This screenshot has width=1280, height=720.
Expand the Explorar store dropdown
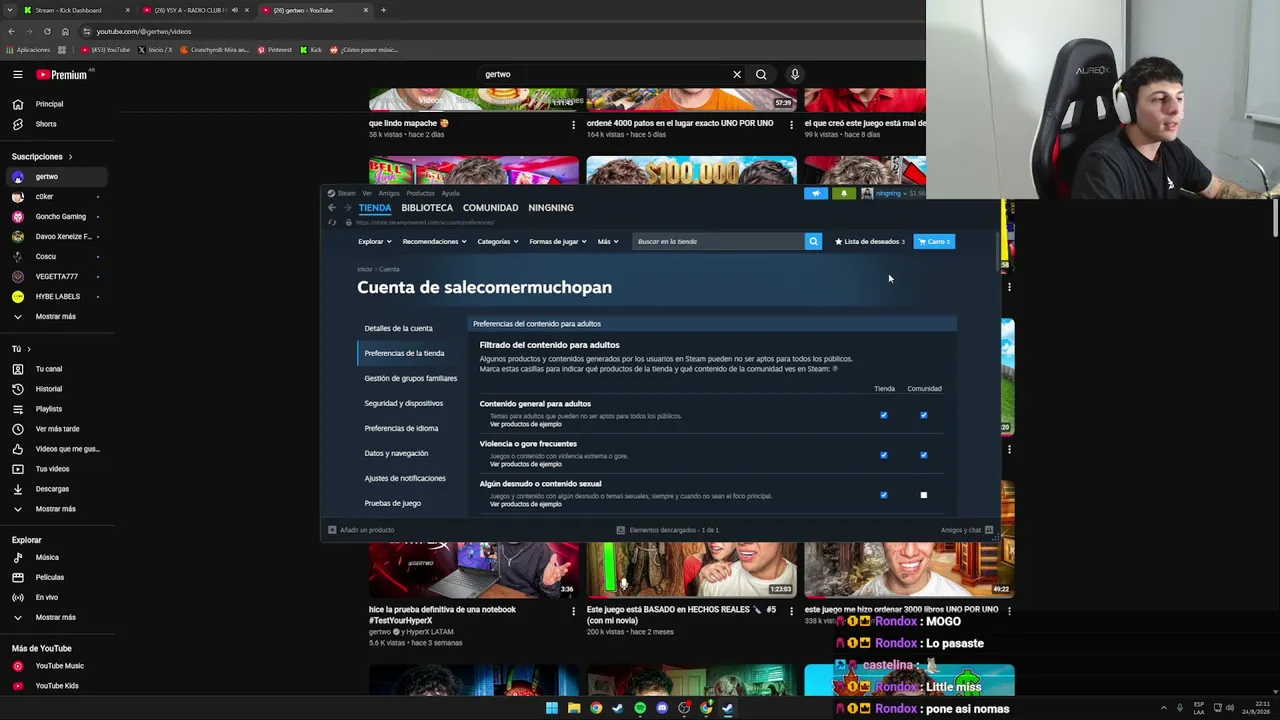pyautogui.click(x=374, y=241)
